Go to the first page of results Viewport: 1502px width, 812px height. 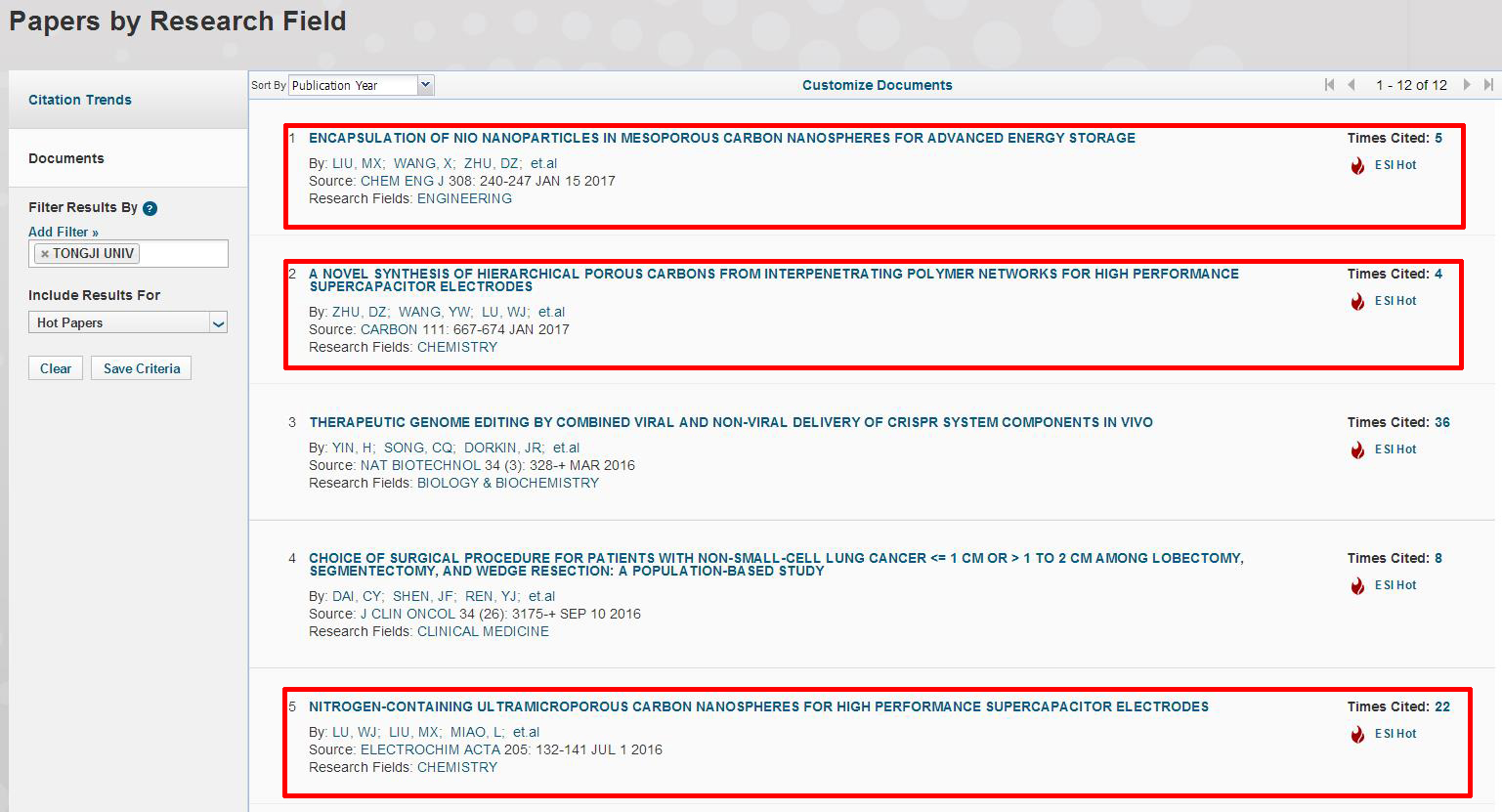click(x=1329, y=85)
